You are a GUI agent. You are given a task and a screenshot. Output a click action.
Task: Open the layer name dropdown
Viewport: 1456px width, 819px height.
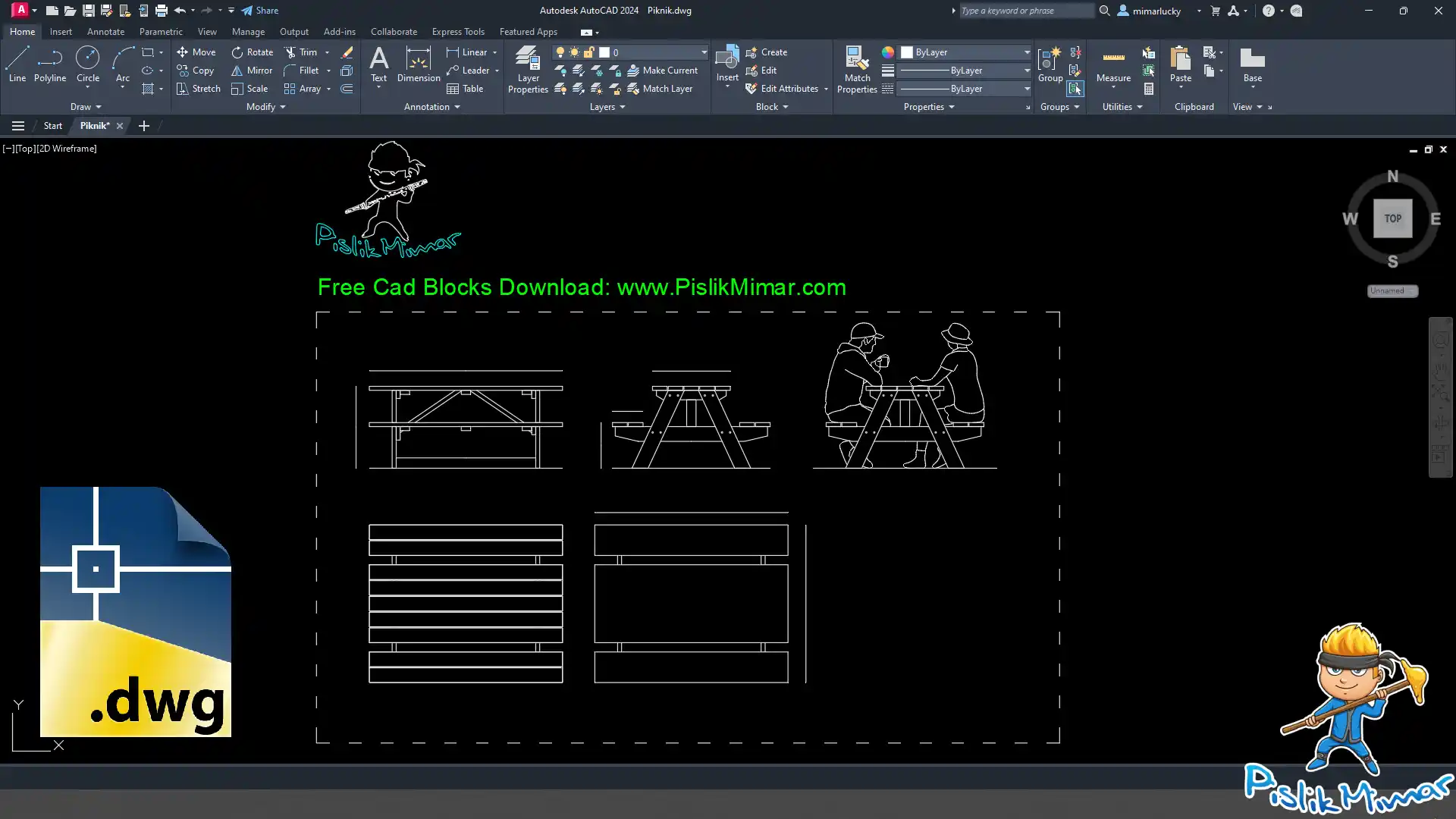[x=703, y=52]
